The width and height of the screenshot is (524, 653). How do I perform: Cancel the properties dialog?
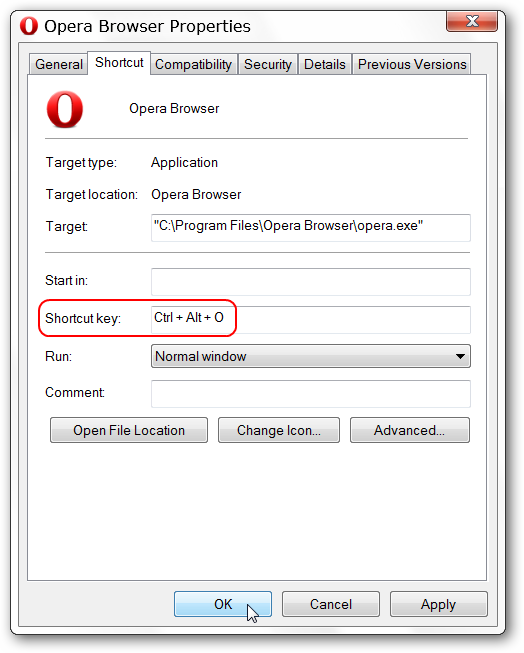coord(331,604)
